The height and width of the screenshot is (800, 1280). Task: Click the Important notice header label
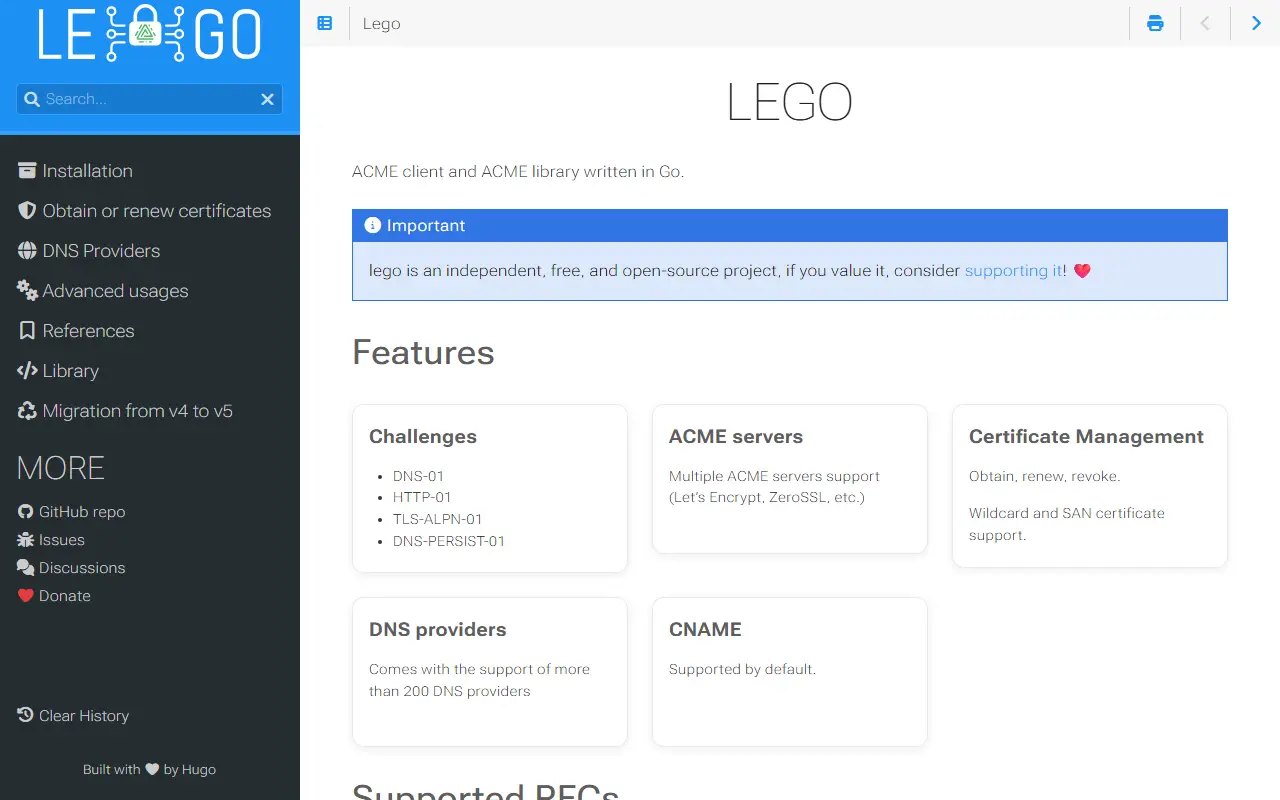pos(426,226)
